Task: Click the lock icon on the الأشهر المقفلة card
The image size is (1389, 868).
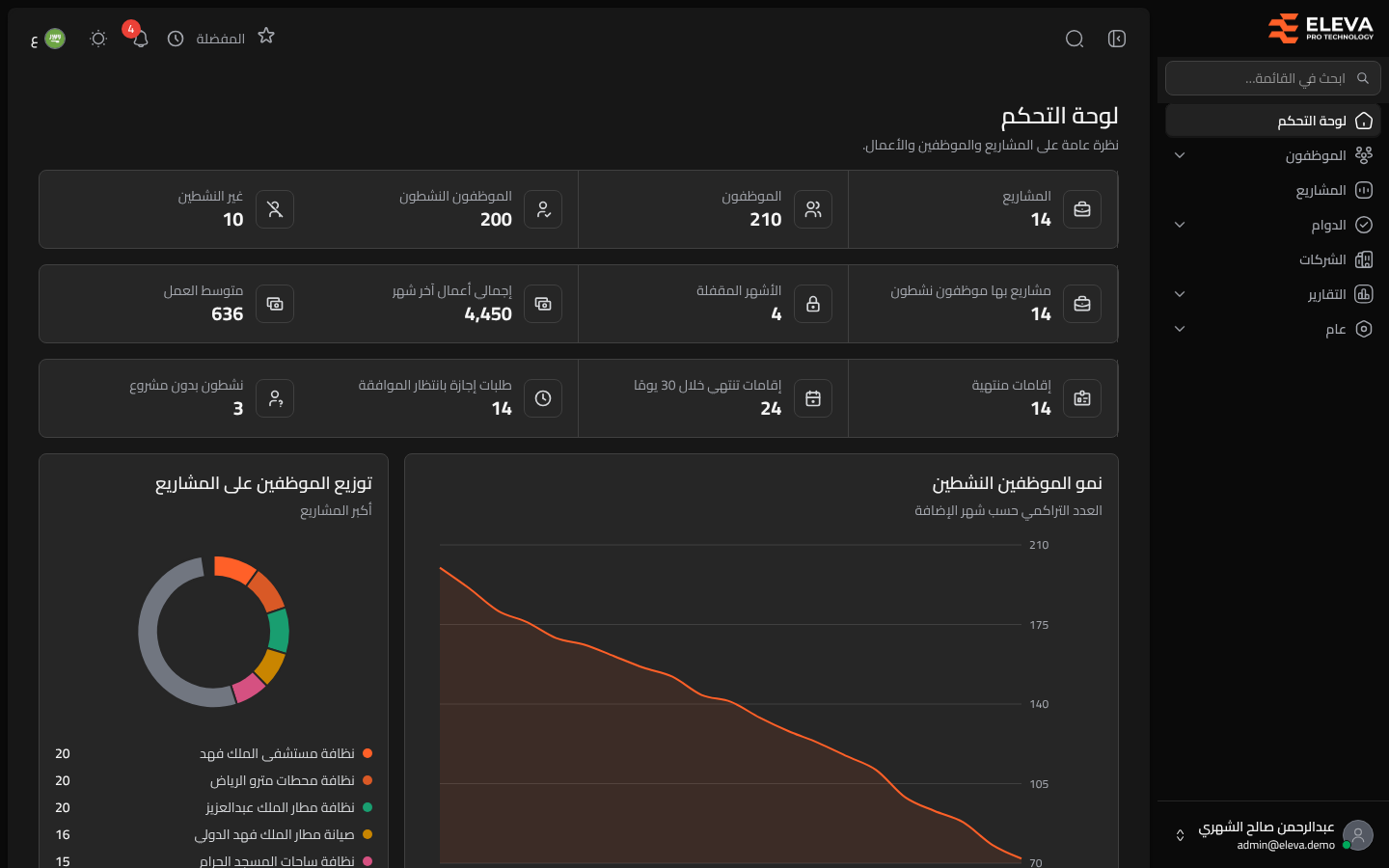Action: click(x=813, y=304)
